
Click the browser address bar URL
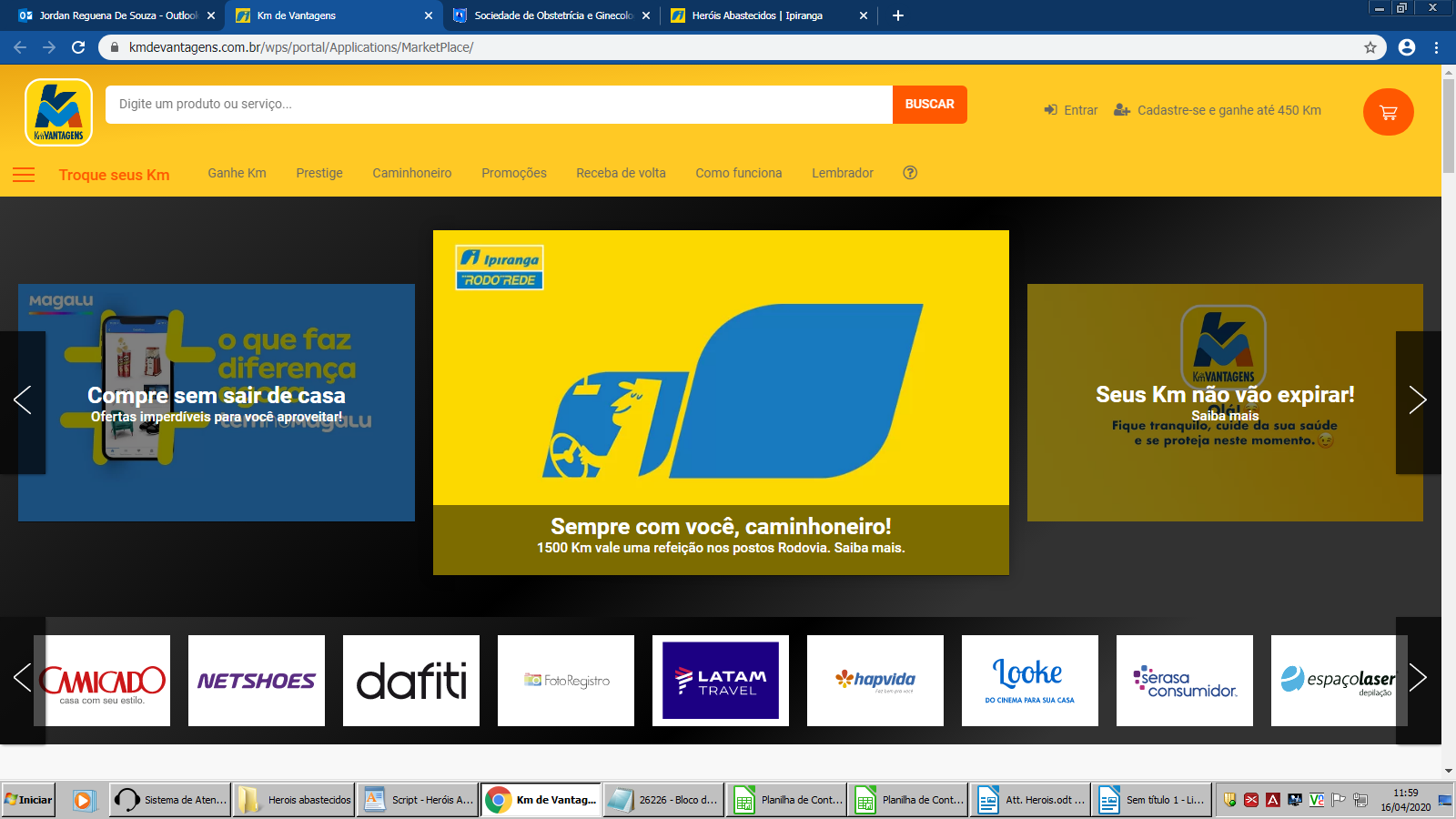[x=301, y=47]
